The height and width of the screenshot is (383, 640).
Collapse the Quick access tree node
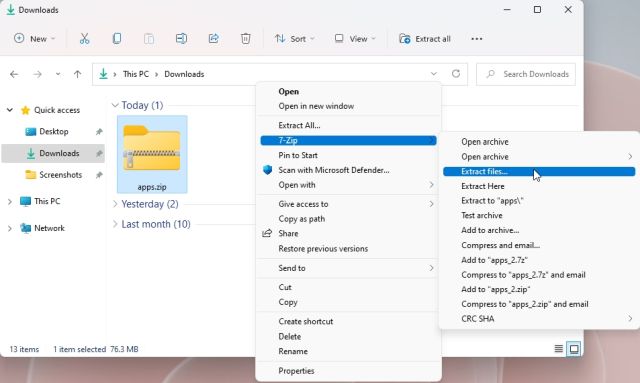10,110
